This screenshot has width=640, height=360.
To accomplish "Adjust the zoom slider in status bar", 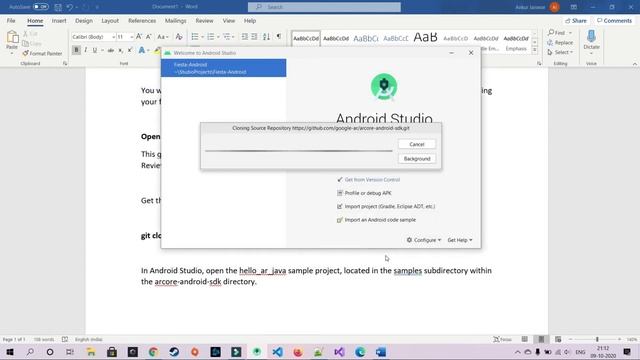I will click(x=597, y=340).
